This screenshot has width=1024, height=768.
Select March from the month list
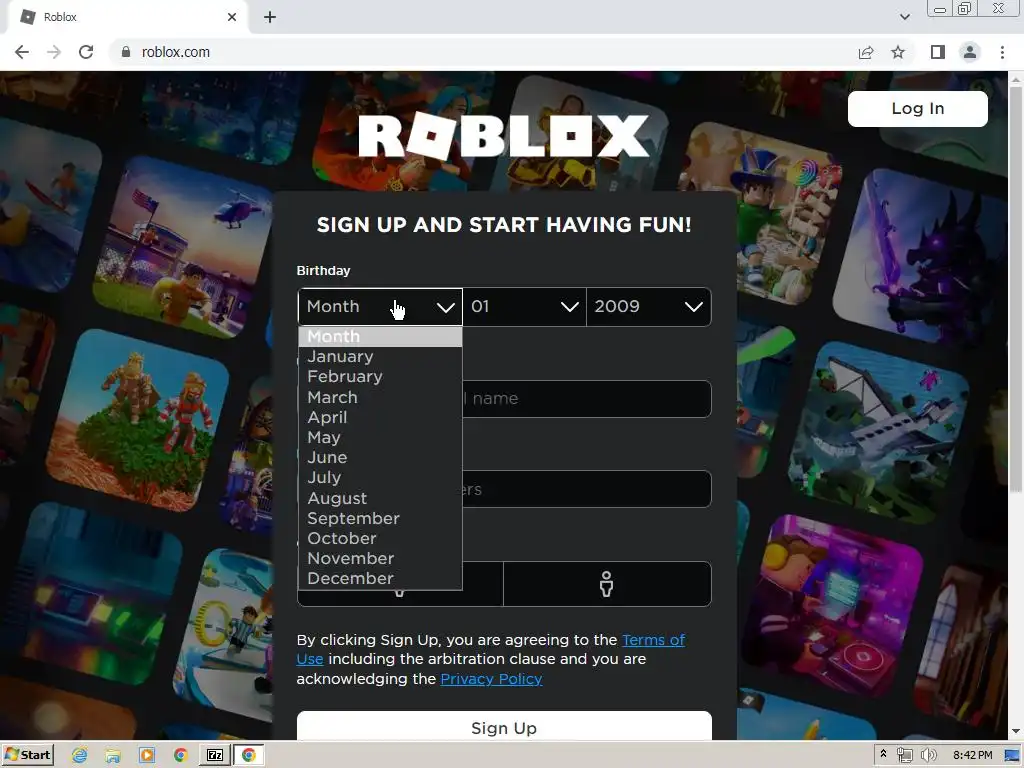tap(380, 397)
